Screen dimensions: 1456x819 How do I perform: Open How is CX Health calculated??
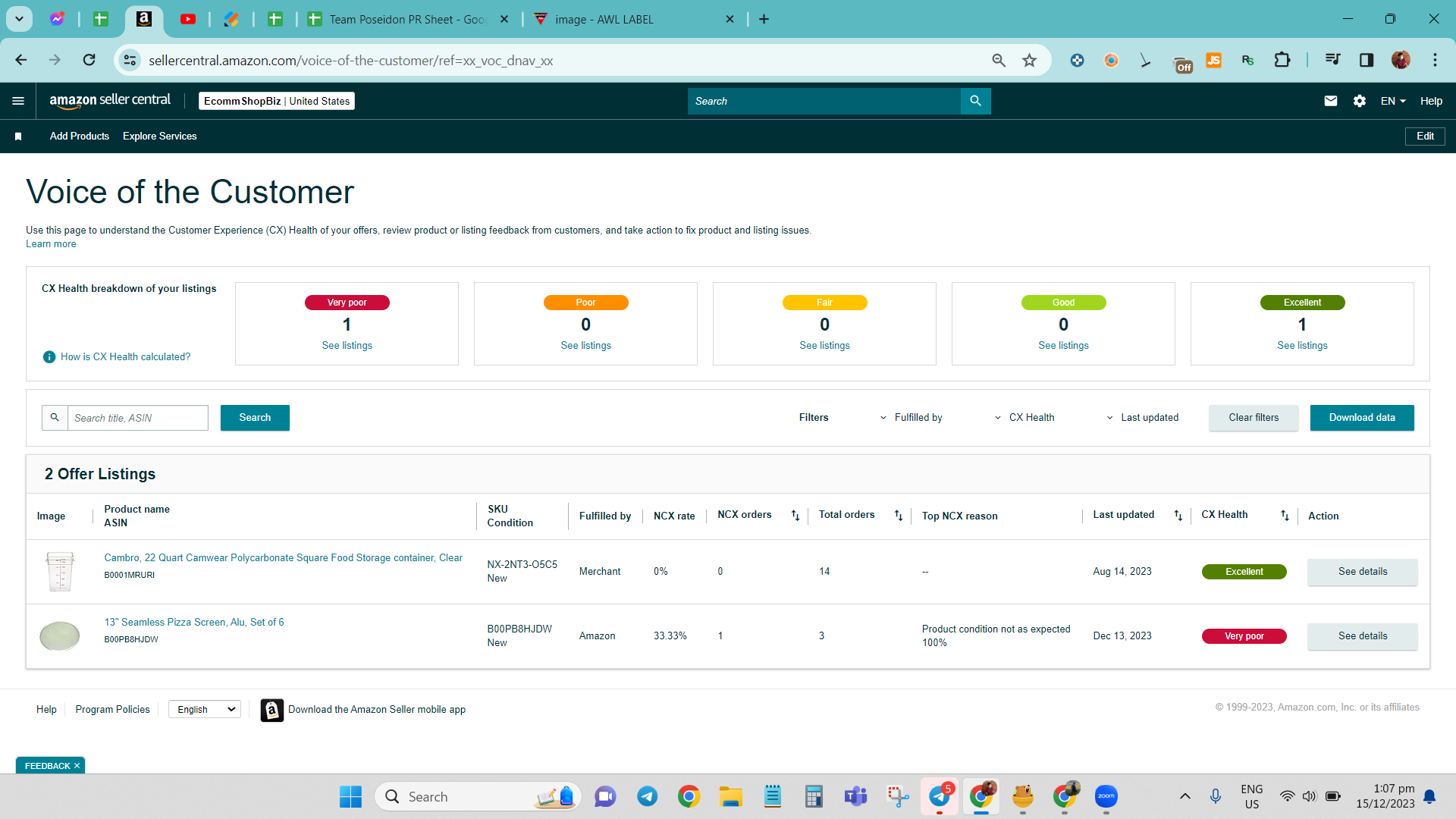pos(126,357)
